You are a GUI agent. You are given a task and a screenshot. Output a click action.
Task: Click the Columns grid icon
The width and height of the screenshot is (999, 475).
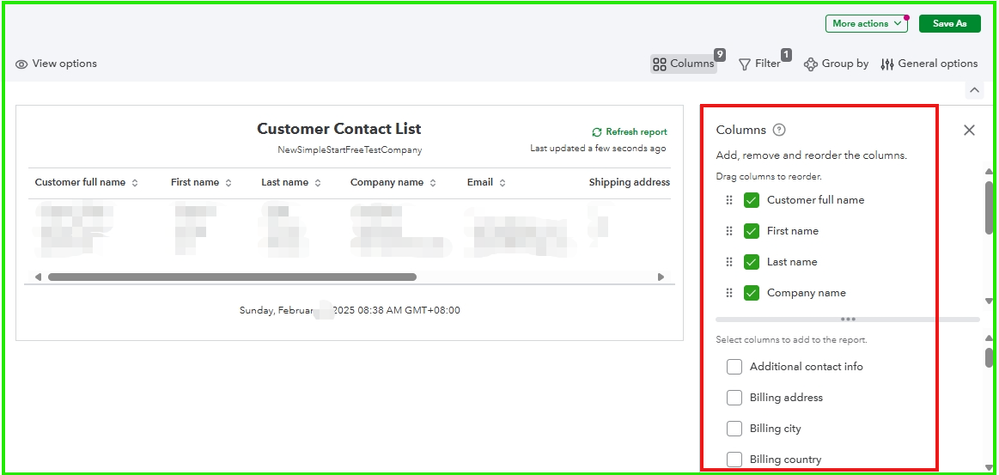[660, 64]
